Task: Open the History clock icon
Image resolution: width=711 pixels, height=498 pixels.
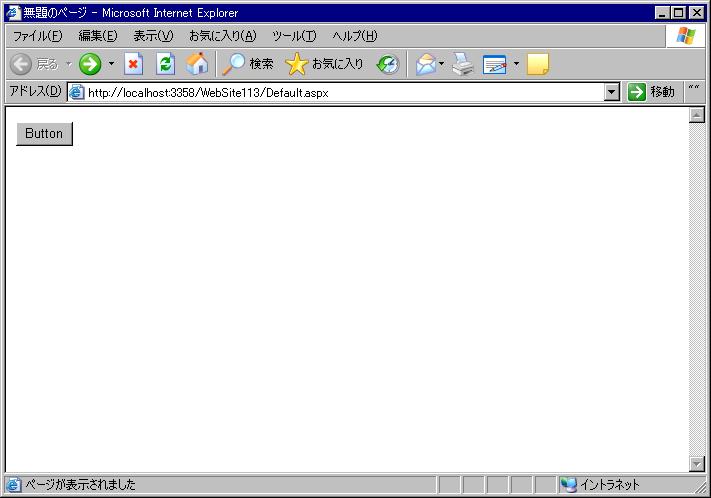Action: click(x=388, y=64)
